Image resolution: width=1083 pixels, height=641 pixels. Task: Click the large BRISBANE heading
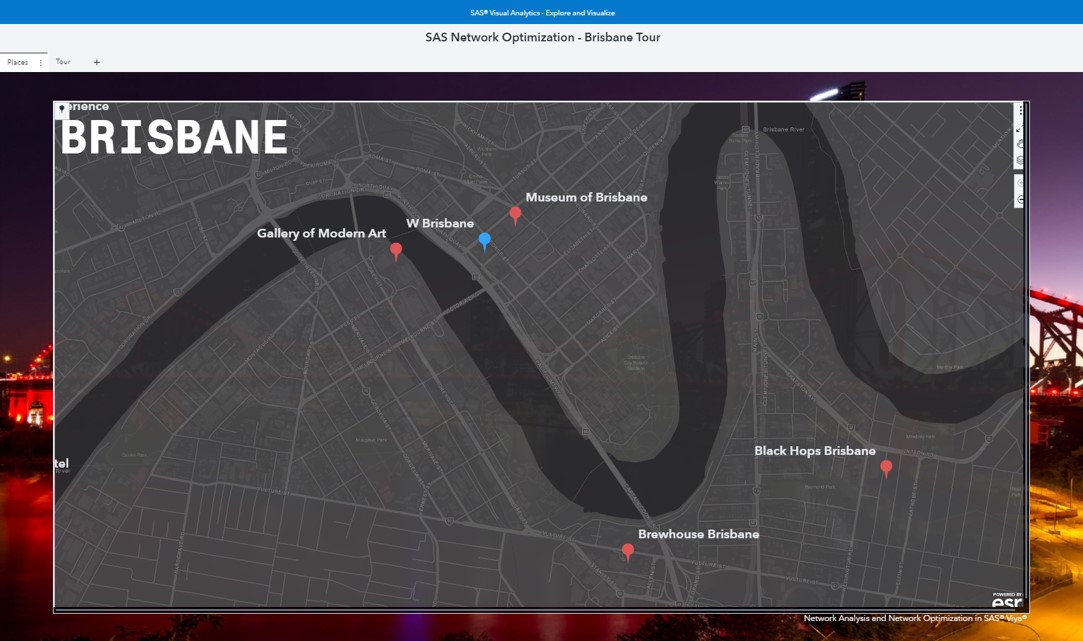pos(174,137)
